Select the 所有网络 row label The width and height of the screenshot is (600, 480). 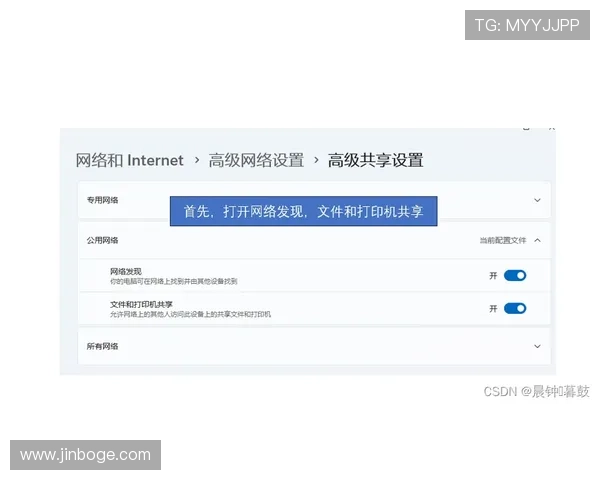click(103, 346)
